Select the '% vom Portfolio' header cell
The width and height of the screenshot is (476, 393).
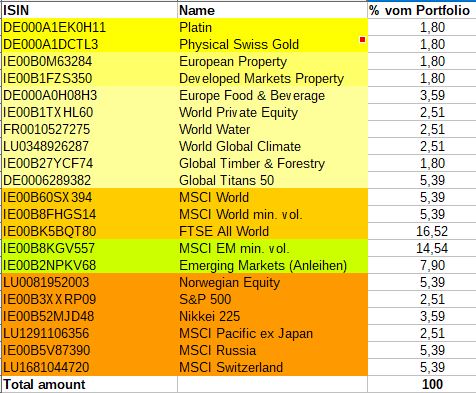click(x=422, y=10)
